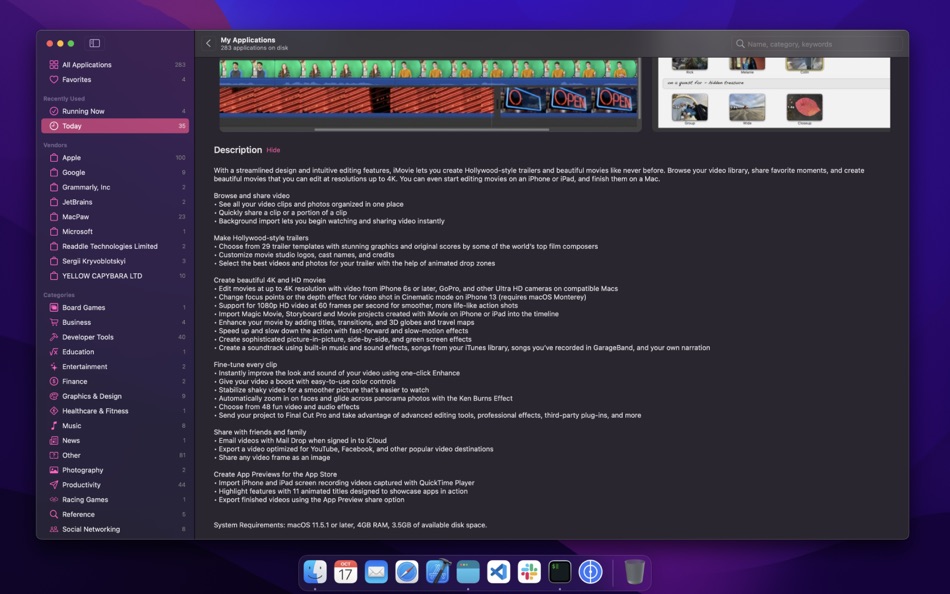Image resolution: width=950 pixels, height=594 pixels.
Task: Open YELLOW CAPYBARA LTD vendor
Action: 115,276
